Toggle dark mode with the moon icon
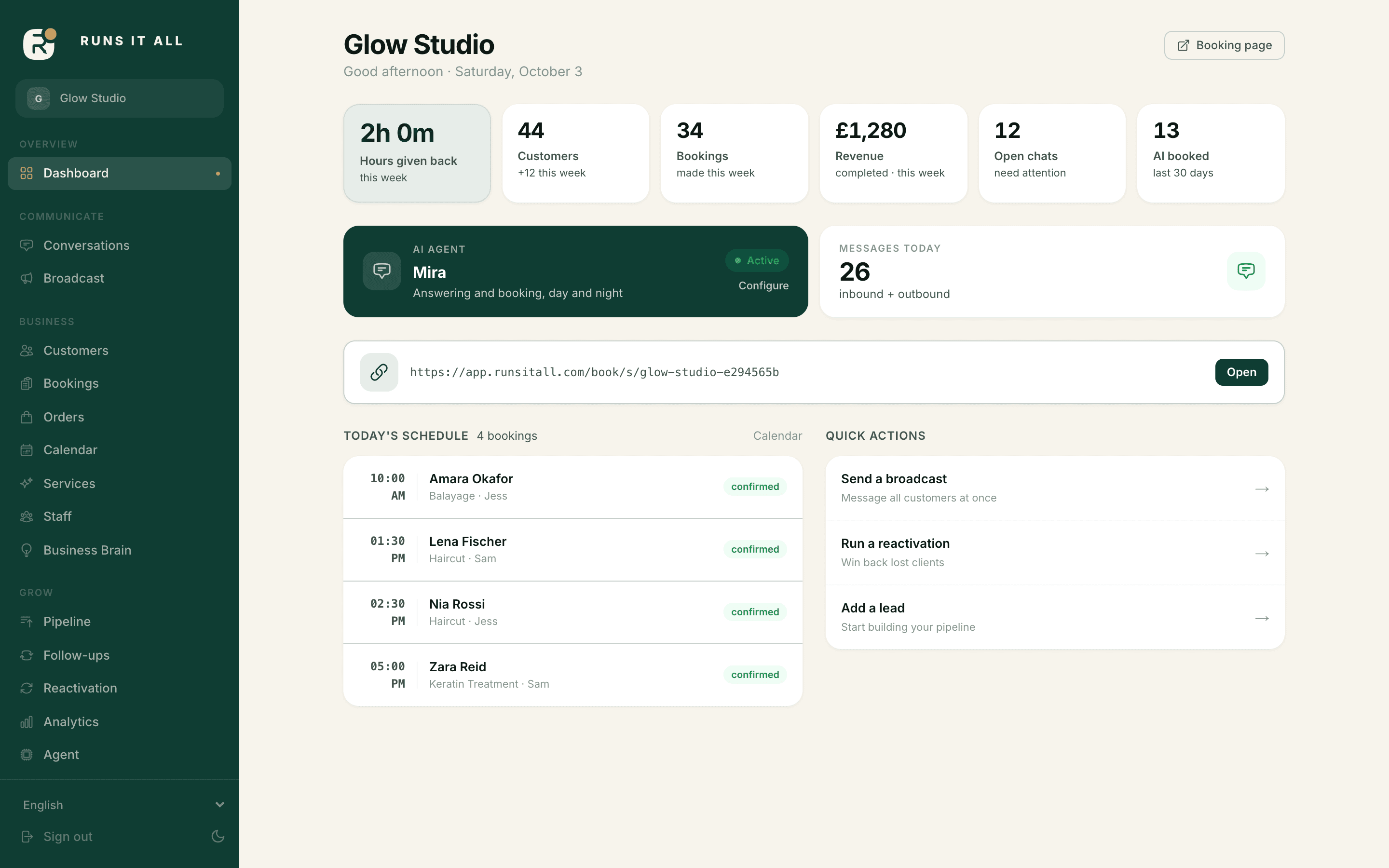1389x868 pixels. pyautogui.click(x=218, y=837)
